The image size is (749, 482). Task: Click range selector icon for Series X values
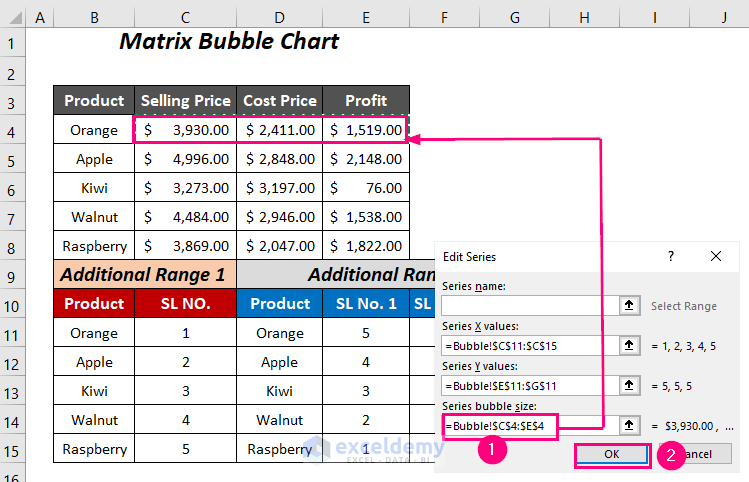click(629, 345)
